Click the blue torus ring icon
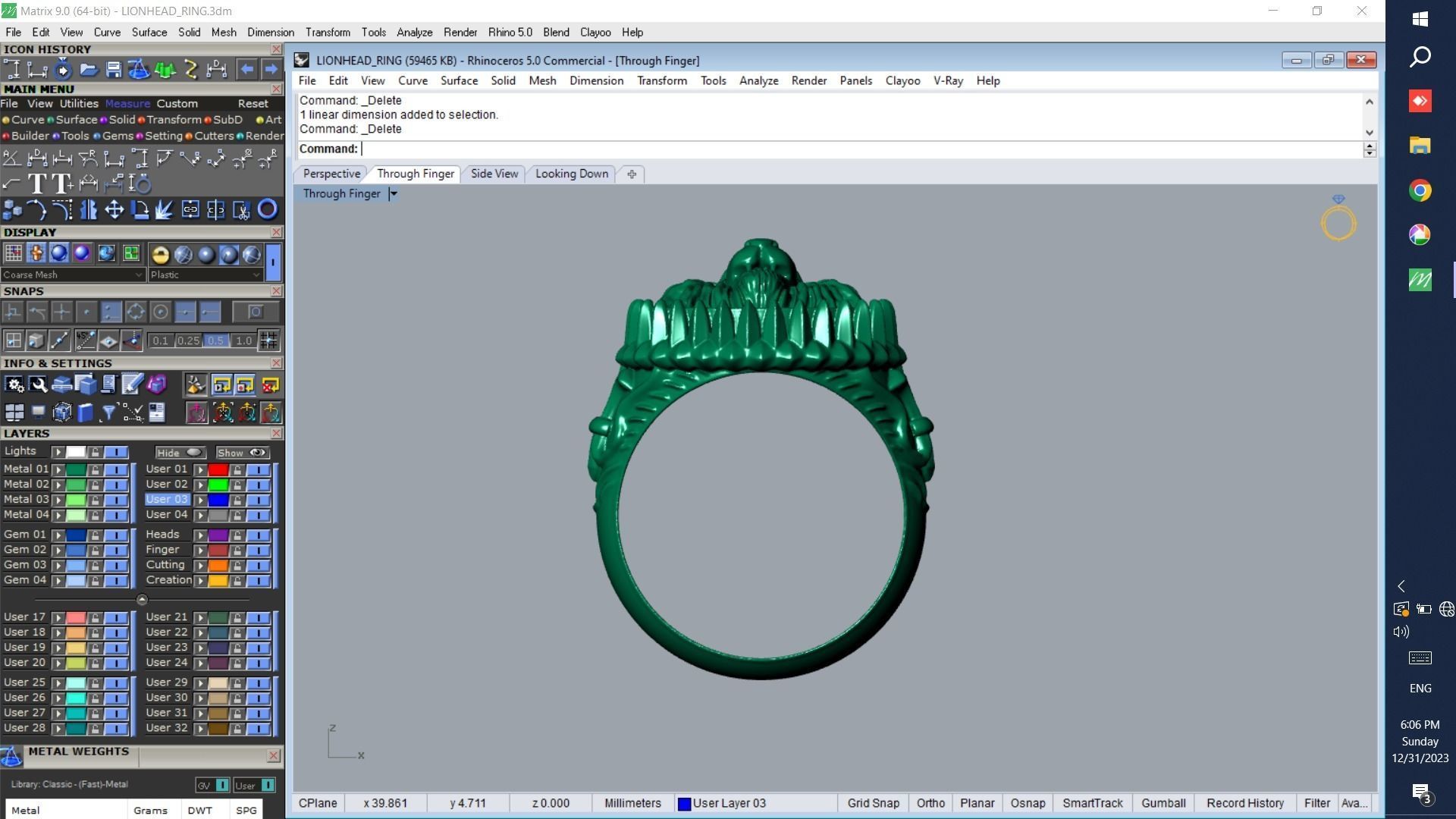 [x=268, y=209]
